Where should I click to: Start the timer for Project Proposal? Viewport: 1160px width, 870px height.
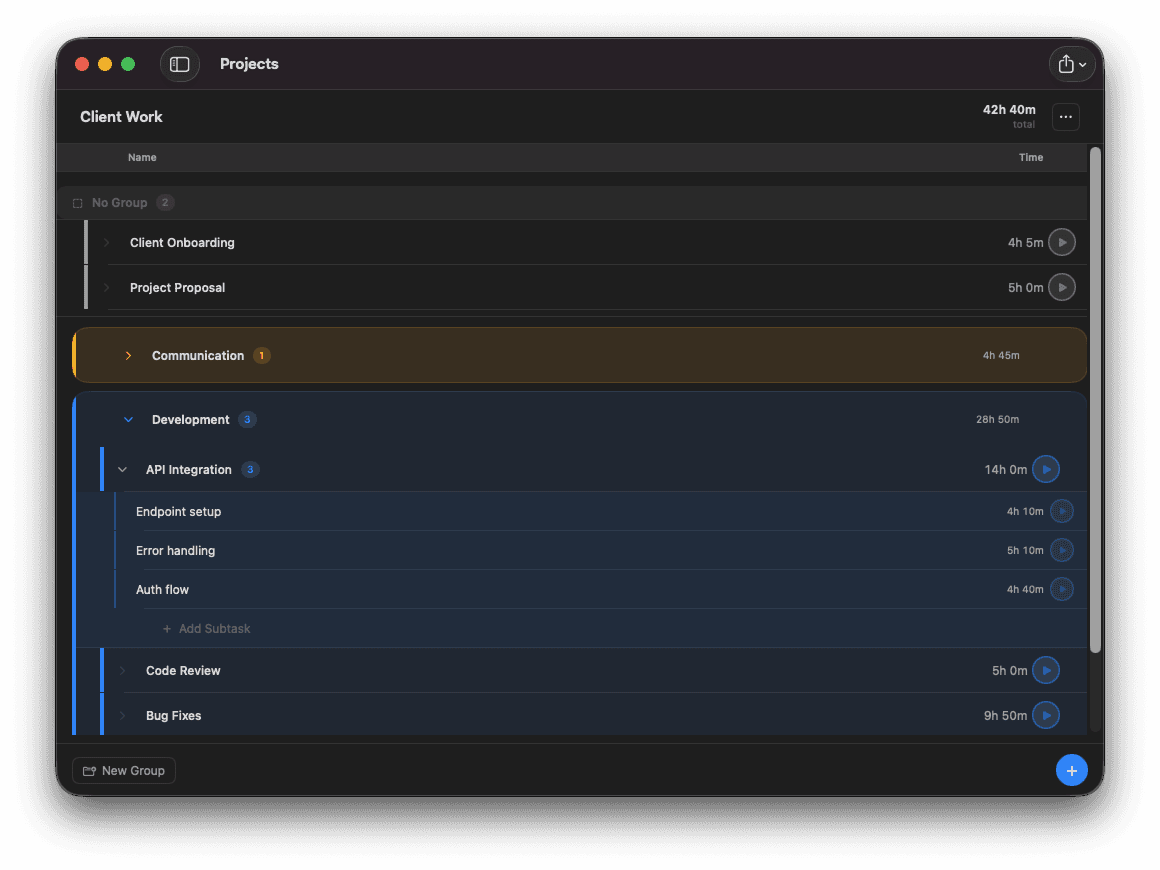[1062, 287]
